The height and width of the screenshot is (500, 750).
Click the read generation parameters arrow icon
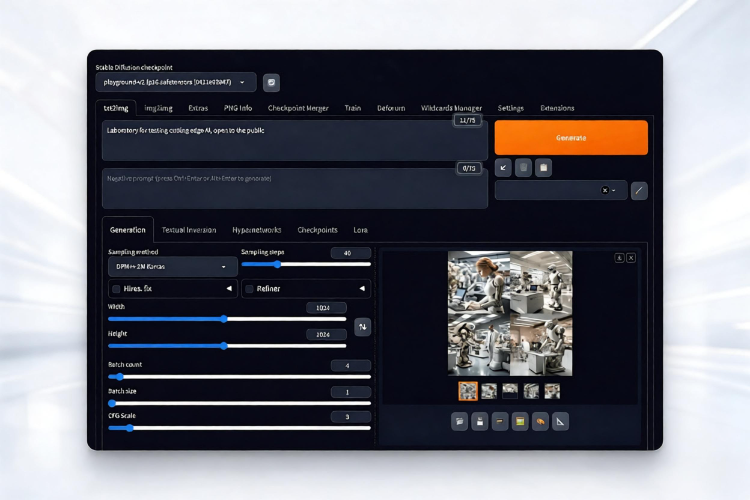click(x=503, y=167)
